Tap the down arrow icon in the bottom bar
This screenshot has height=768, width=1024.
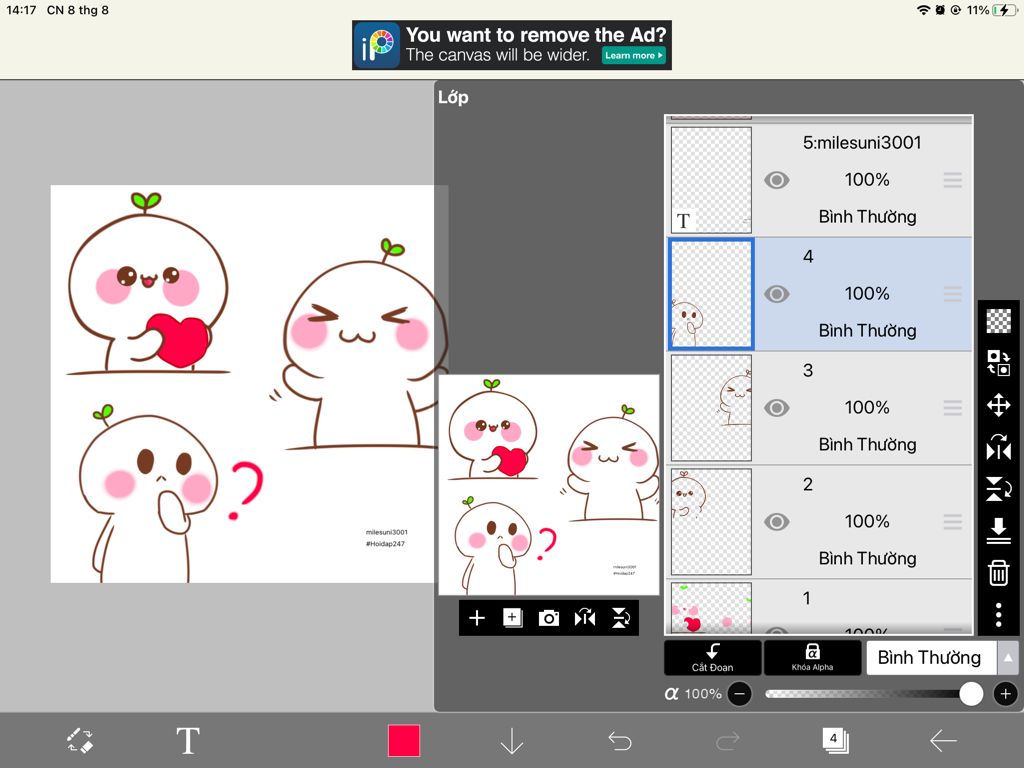pyautogui.click(x=511, y=741)
